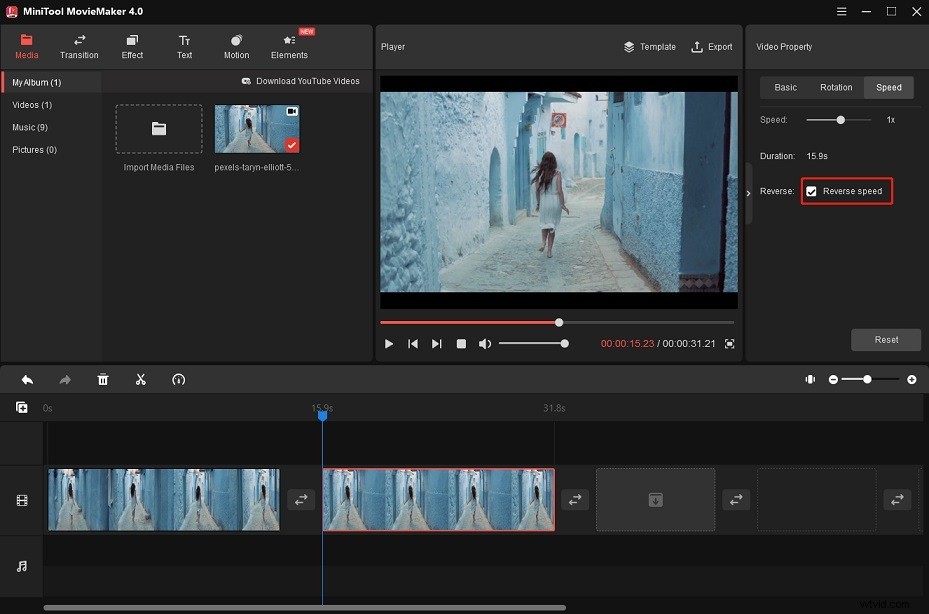
Task: Click the transition swap icon between the clips
Action: (x=301, y=499)
